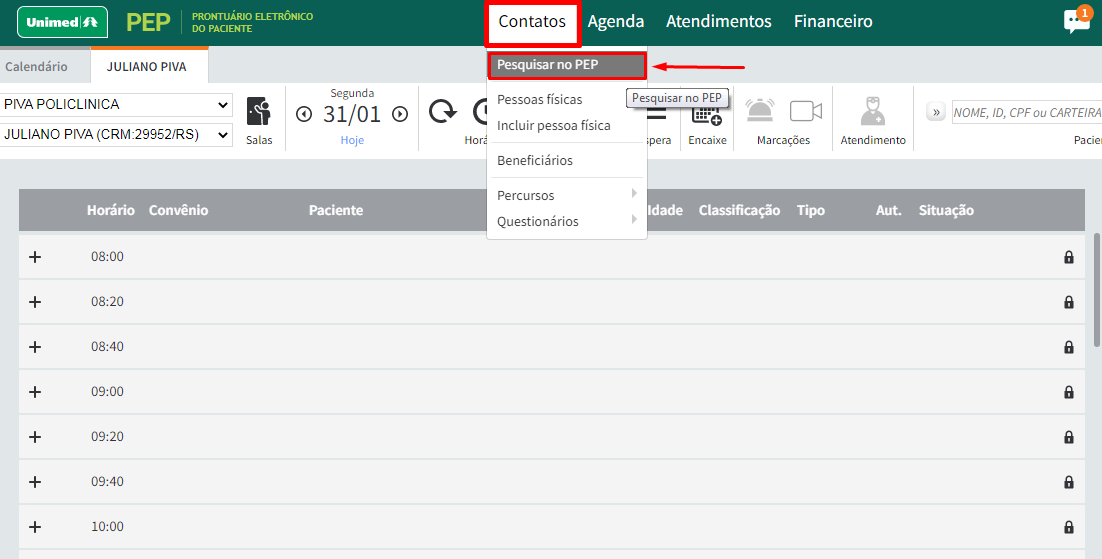This screenshot has width=1102, height=559.
Task: Open the Atendimento doctor icon
Action: [872, 111]
